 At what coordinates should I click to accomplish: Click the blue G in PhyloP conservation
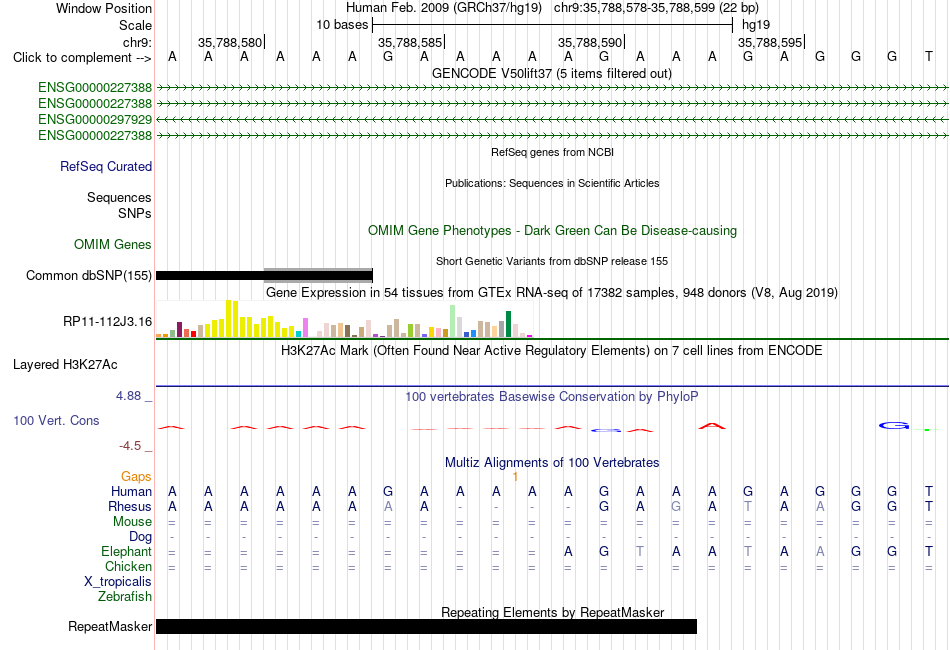(894, 426)
